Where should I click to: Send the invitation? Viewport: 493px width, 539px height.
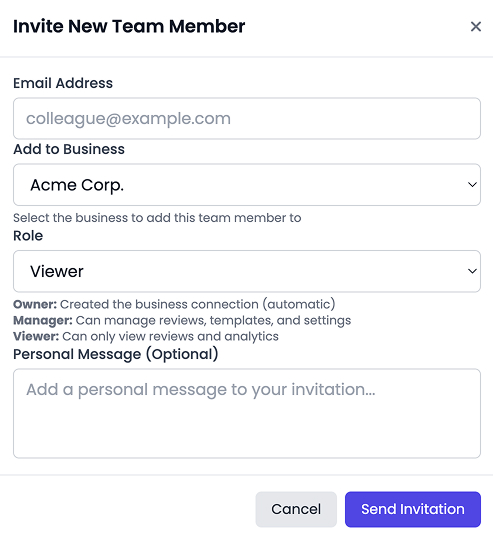pos(413,509)
